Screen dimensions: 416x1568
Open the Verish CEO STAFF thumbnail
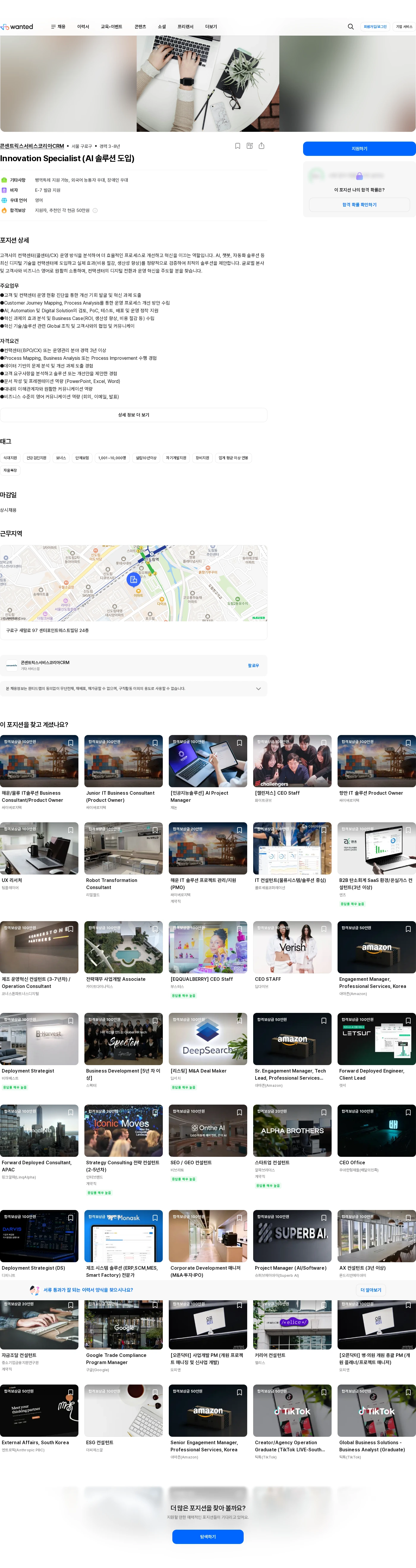tap(292, 947)
